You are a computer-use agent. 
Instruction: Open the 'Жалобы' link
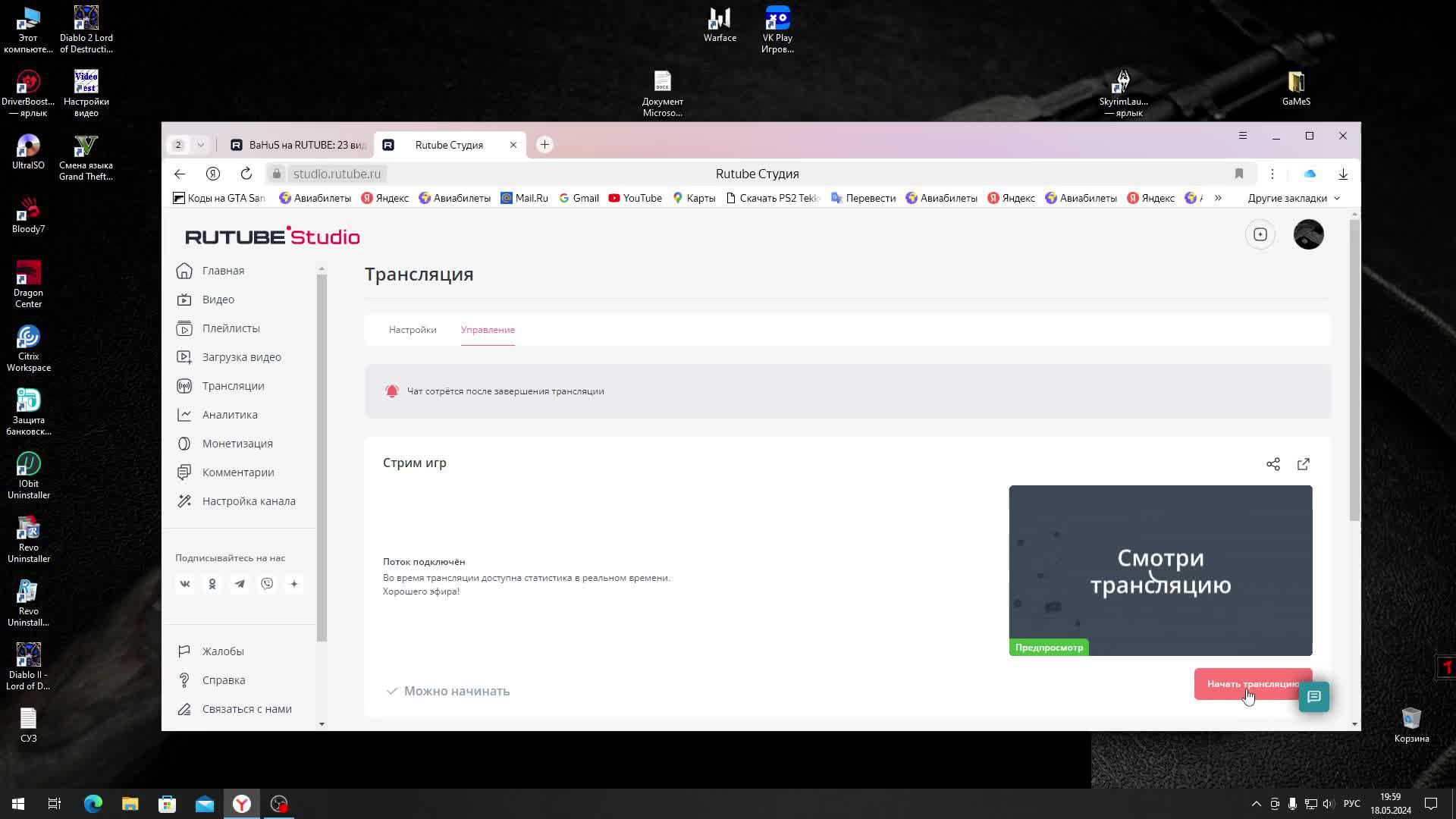(223, 651)
